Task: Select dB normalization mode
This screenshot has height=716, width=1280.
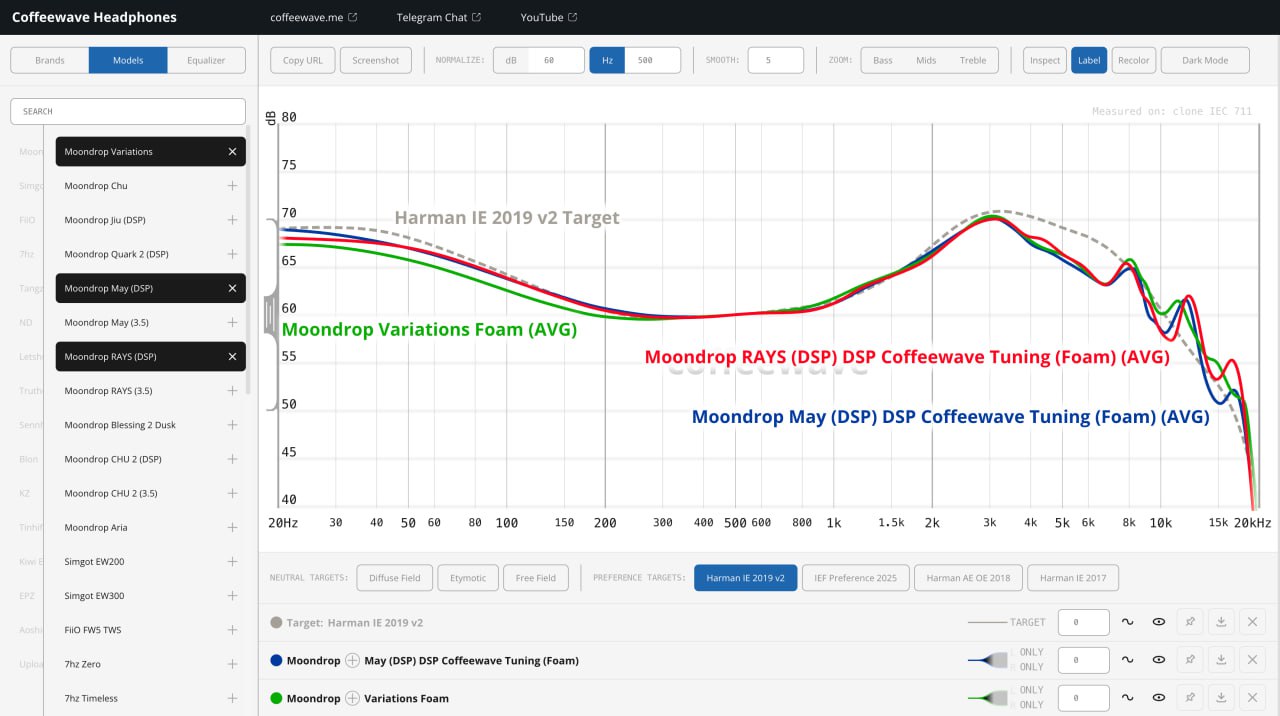Action: pos(511,60)
